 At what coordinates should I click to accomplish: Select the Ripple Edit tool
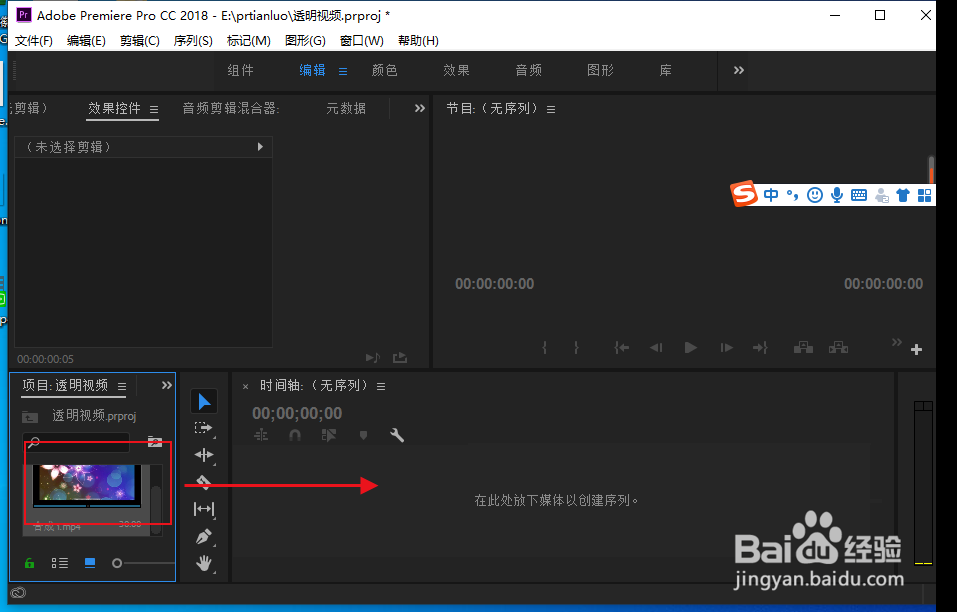coord(204,455)
